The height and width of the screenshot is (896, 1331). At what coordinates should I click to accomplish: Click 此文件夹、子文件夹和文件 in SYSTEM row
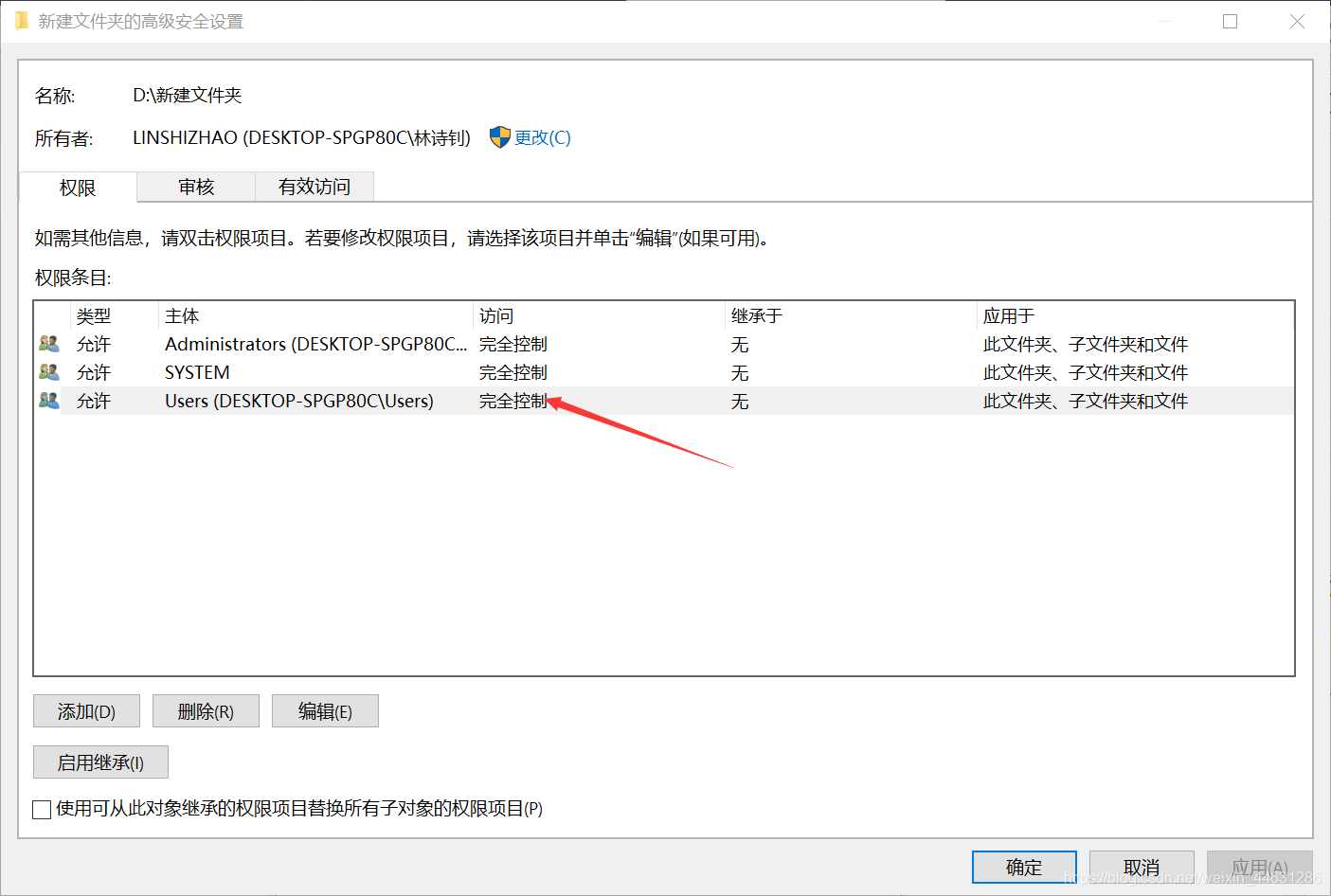tap(1086, 372)
